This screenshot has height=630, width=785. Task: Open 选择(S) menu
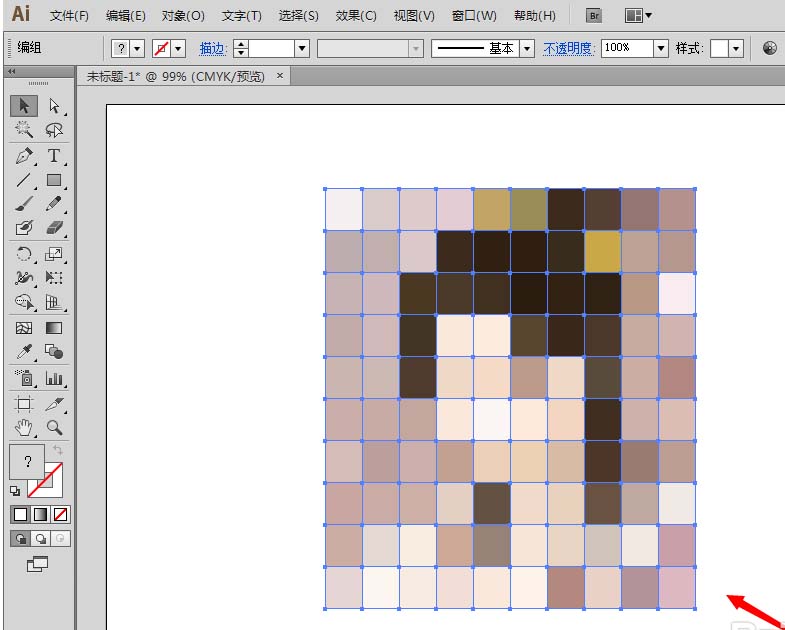coord(298,16)
